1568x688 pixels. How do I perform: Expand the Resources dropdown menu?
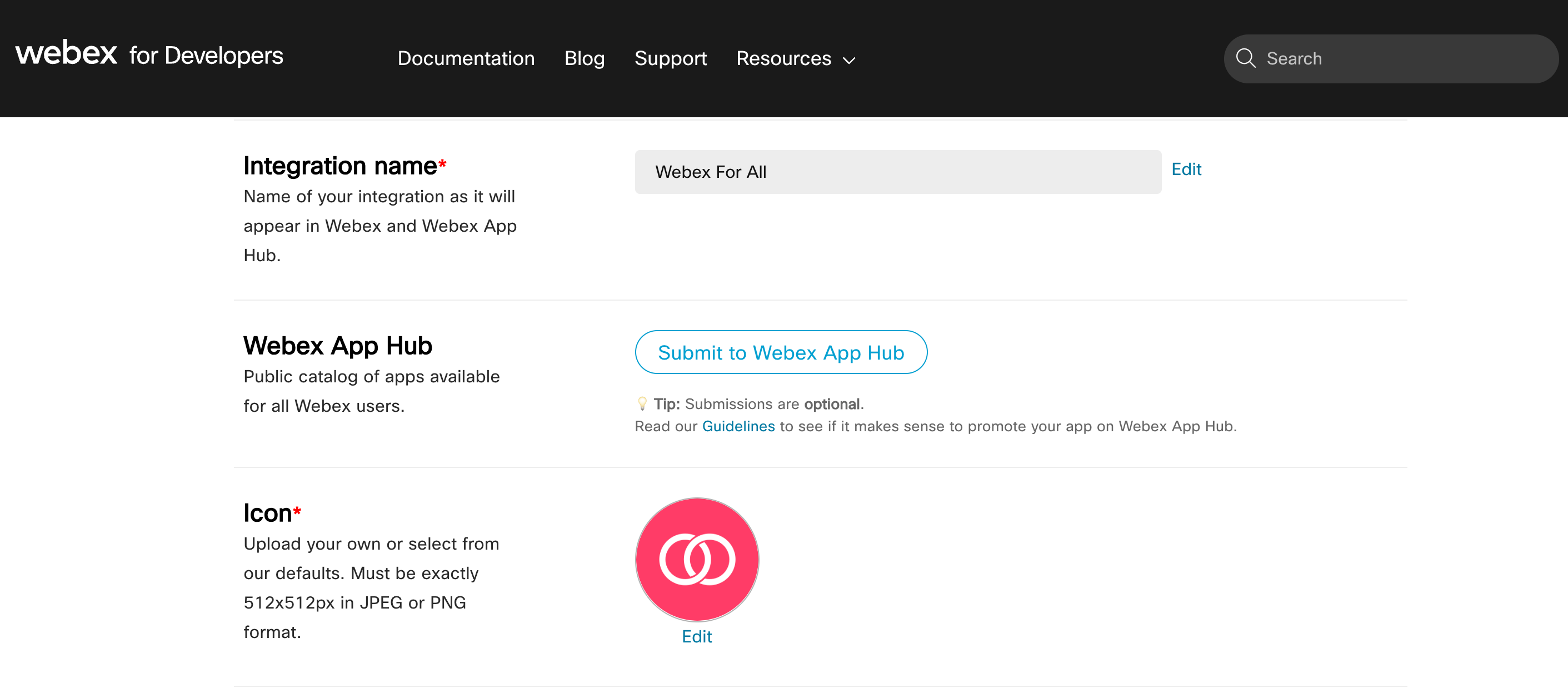tap(796, 58)
